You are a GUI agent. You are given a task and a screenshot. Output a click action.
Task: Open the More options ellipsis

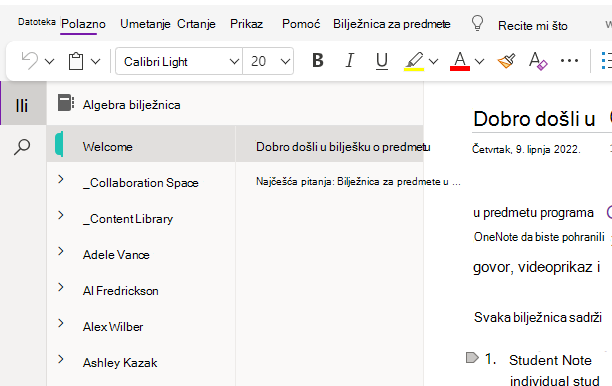click(x=569, y=61)
